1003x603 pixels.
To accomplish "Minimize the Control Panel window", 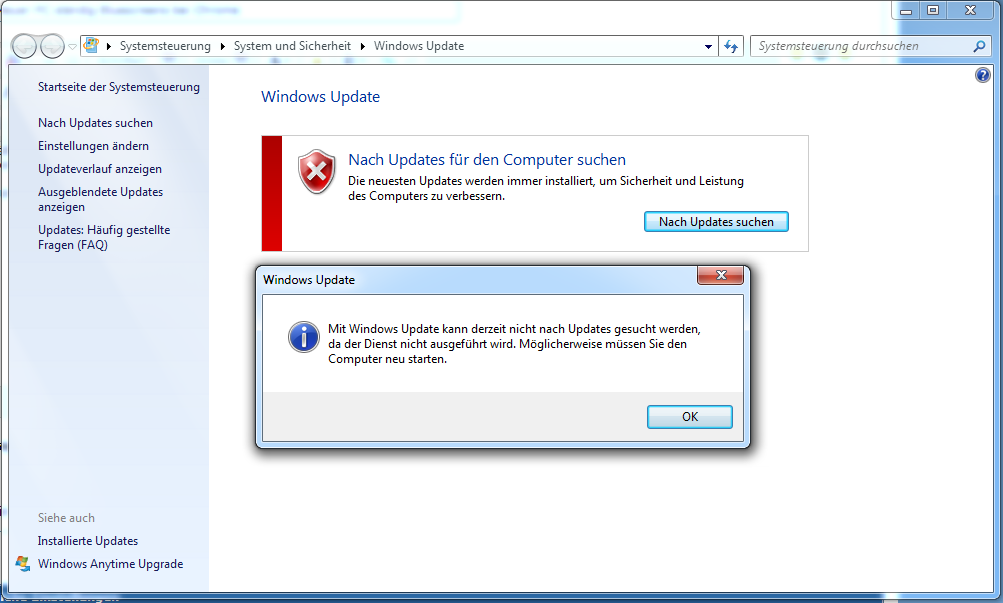I will click(x=906, y=10).
